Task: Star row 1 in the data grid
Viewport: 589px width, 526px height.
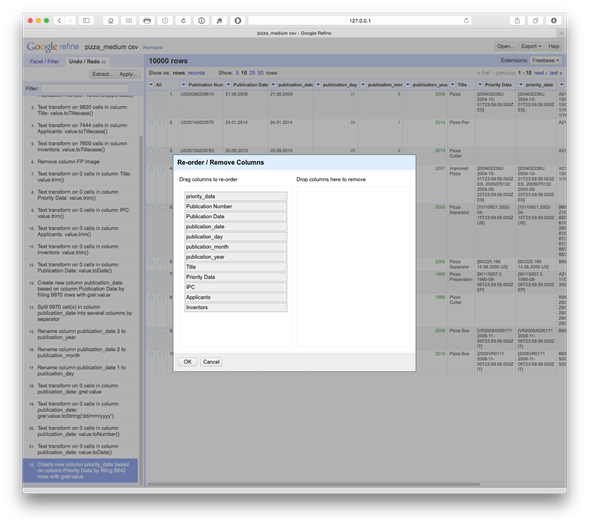Action: 151,94
